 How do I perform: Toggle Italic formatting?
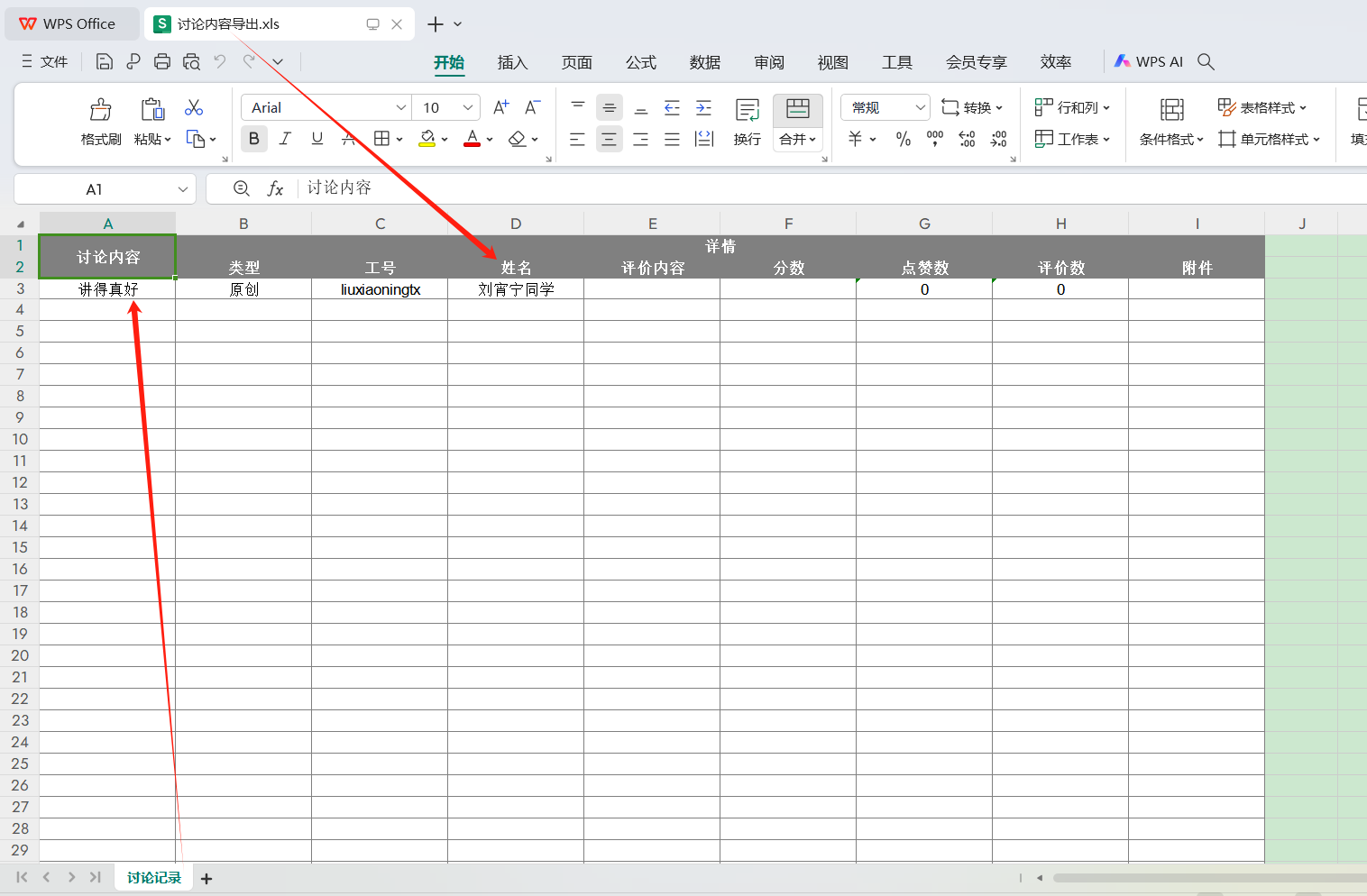[x=285, y=139]
